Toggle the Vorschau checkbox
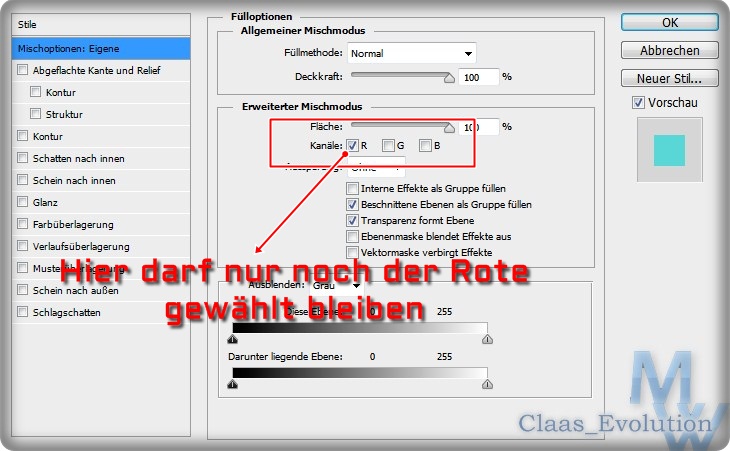 pos(638,103)
